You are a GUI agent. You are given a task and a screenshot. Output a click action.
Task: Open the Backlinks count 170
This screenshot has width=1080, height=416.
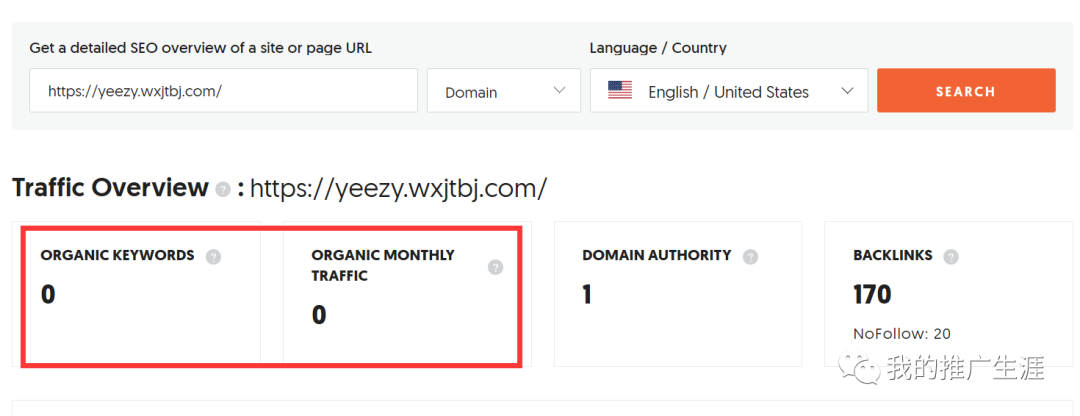(x=872, y=294)
